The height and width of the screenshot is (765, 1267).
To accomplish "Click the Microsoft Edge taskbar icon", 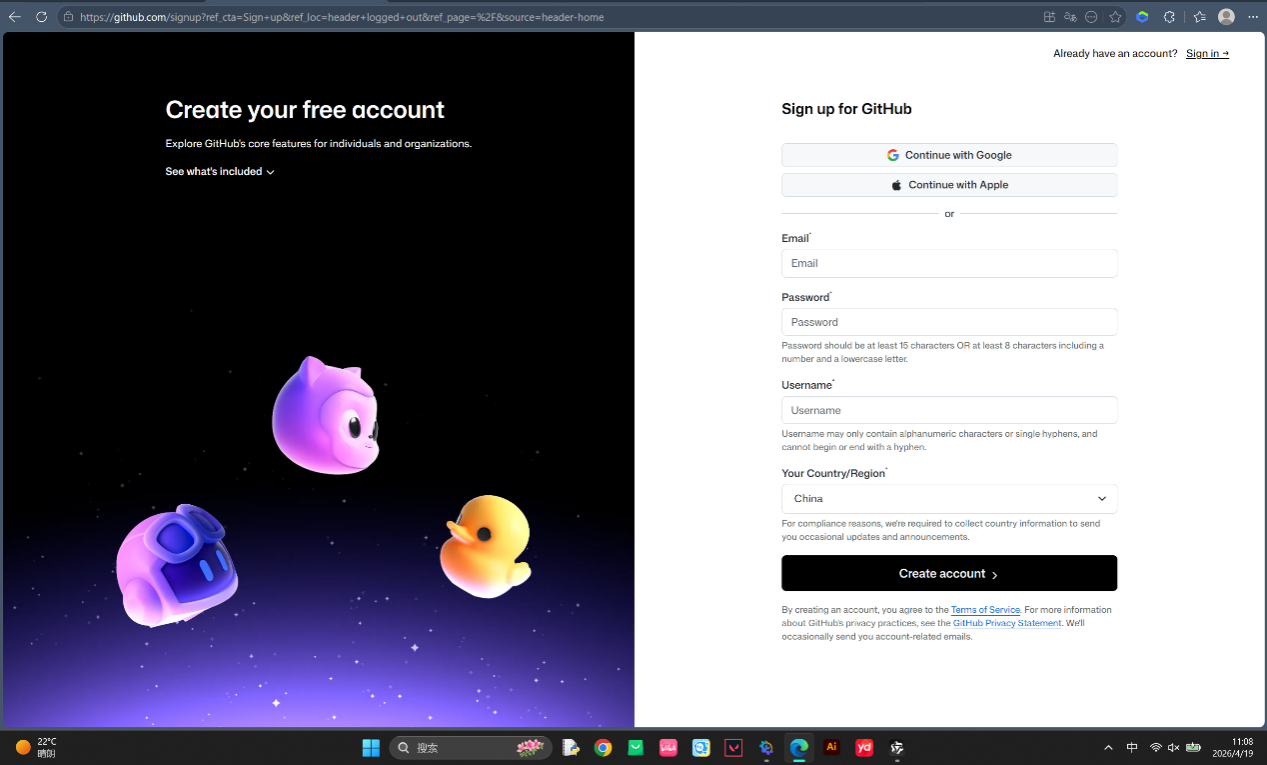I will pyautogui.click(x=799, y=747).
